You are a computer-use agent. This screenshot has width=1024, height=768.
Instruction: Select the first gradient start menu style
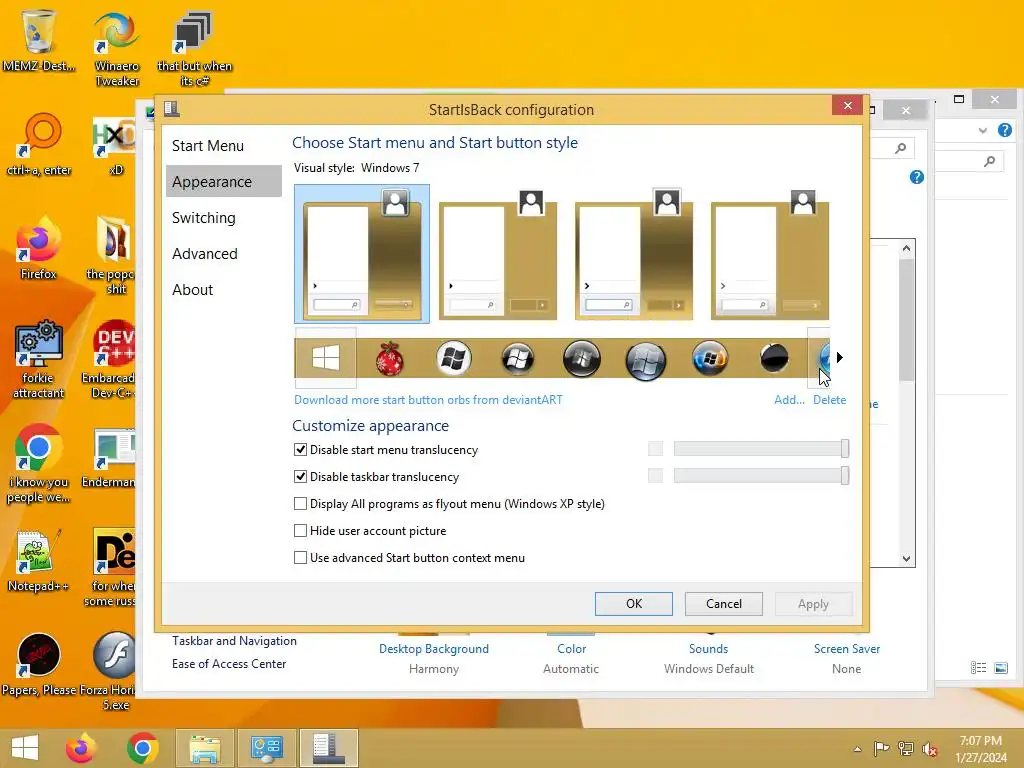pos(362,253)
